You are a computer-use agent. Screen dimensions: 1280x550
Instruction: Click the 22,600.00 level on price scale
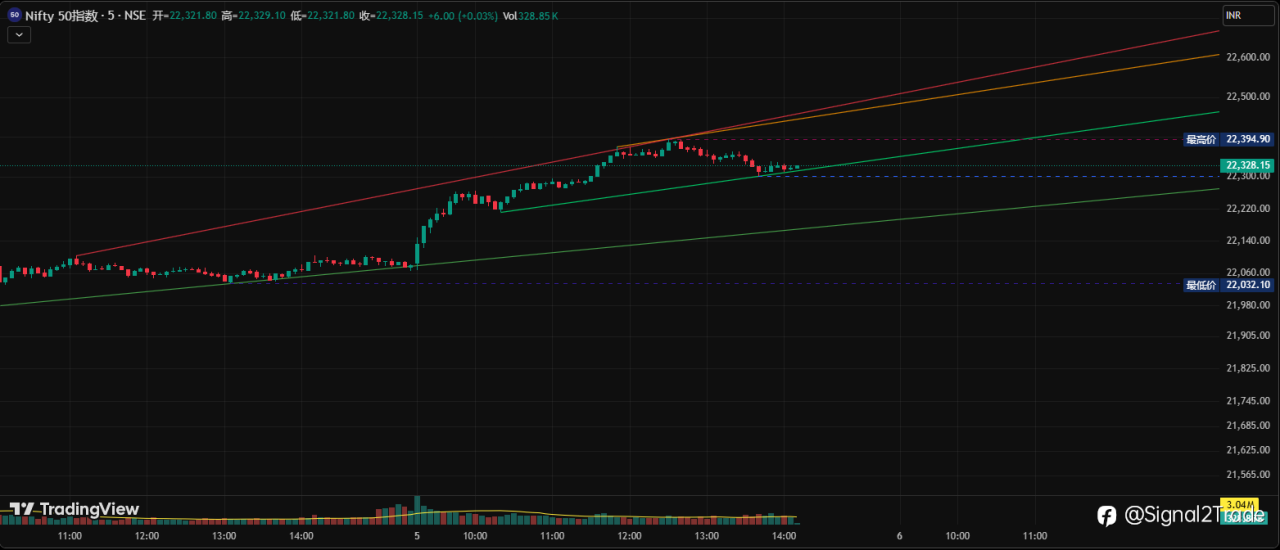(1246, 58)
